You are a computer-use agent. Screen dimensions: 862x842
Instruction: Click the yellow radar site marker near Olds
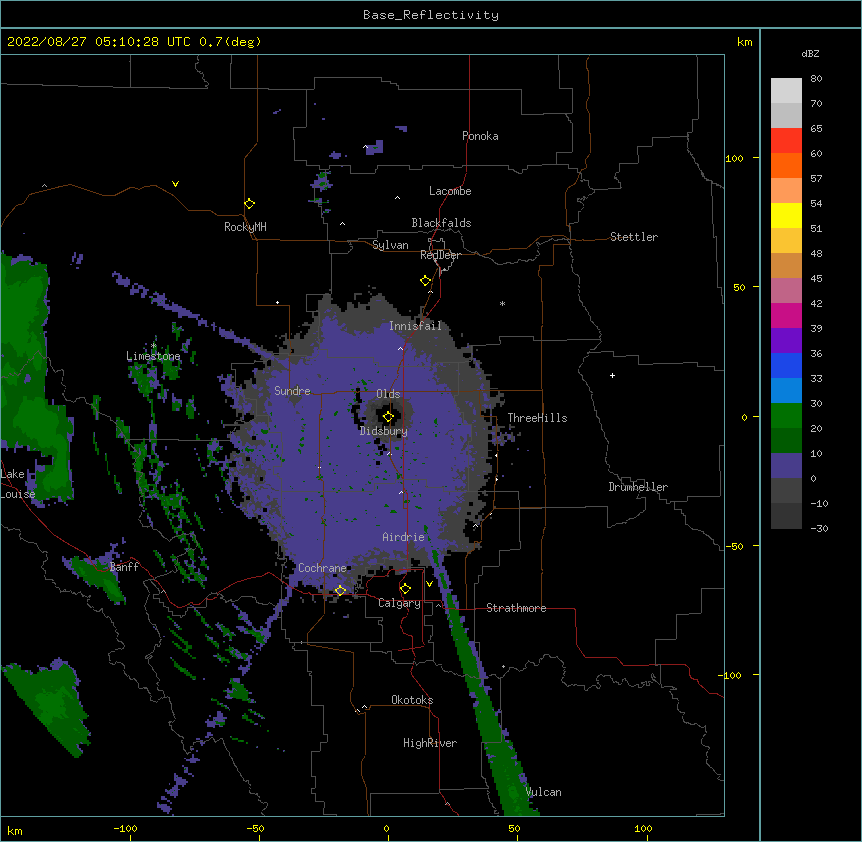388,417
